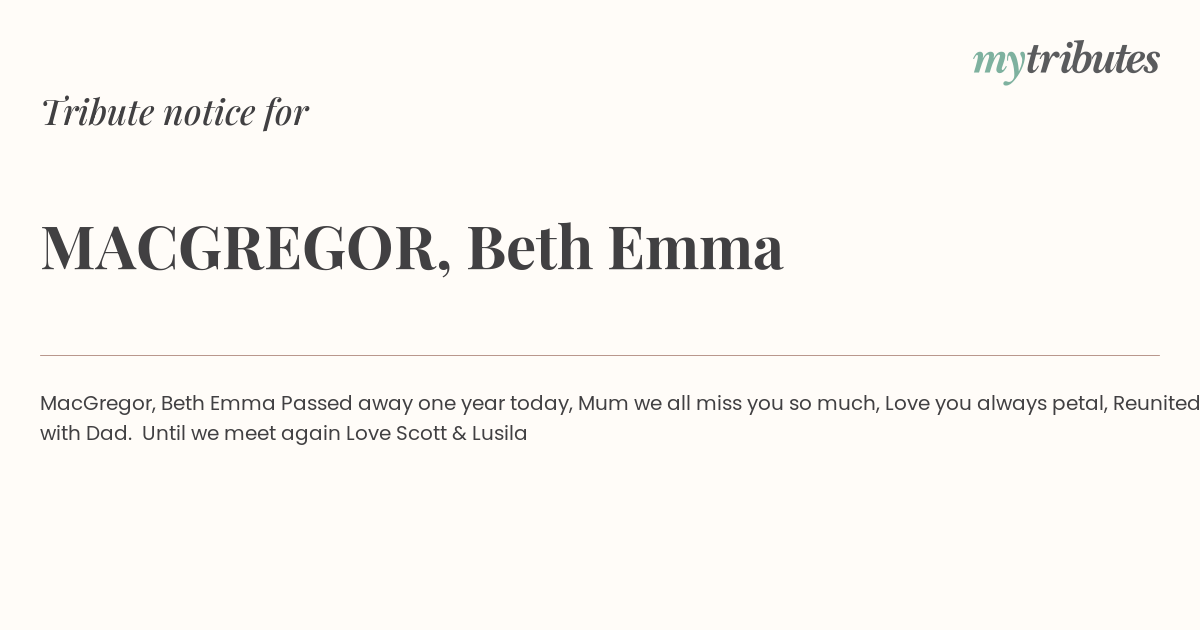Click 'MacGregor, Beth Emma' at start of message

point(158,404)
